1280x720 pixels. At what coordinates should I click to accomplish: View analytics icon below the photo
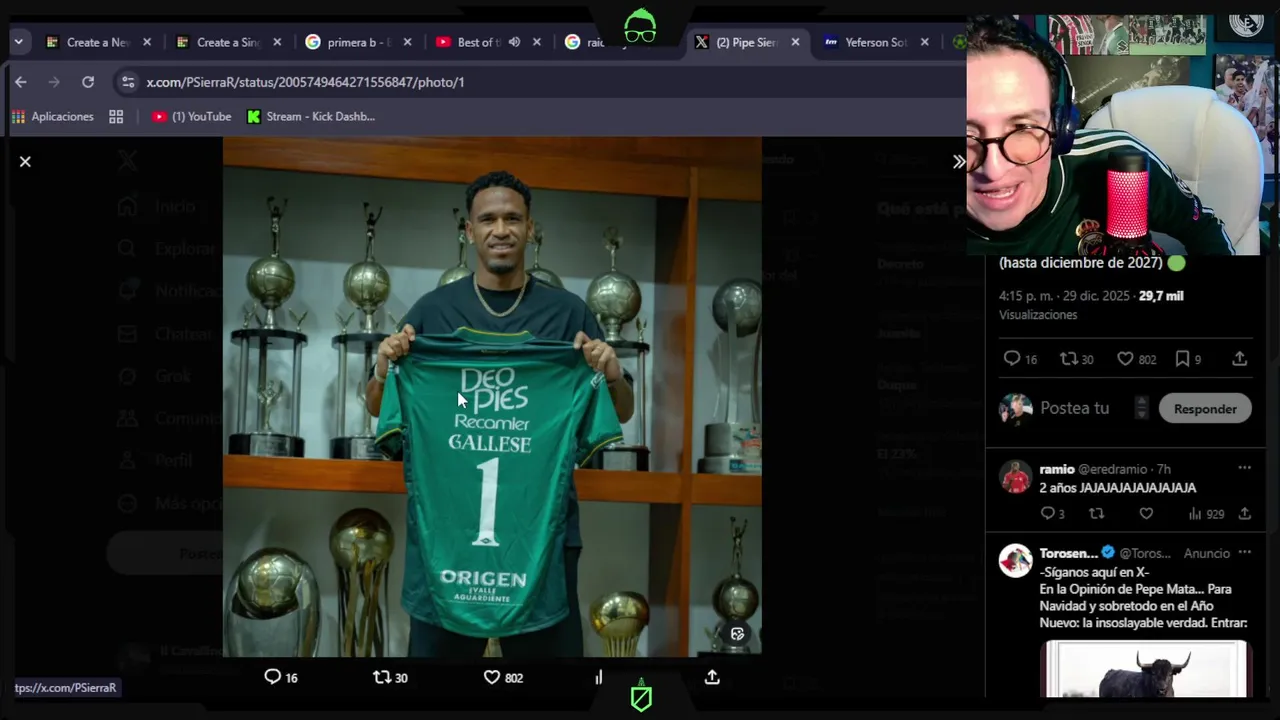point(599,677)
